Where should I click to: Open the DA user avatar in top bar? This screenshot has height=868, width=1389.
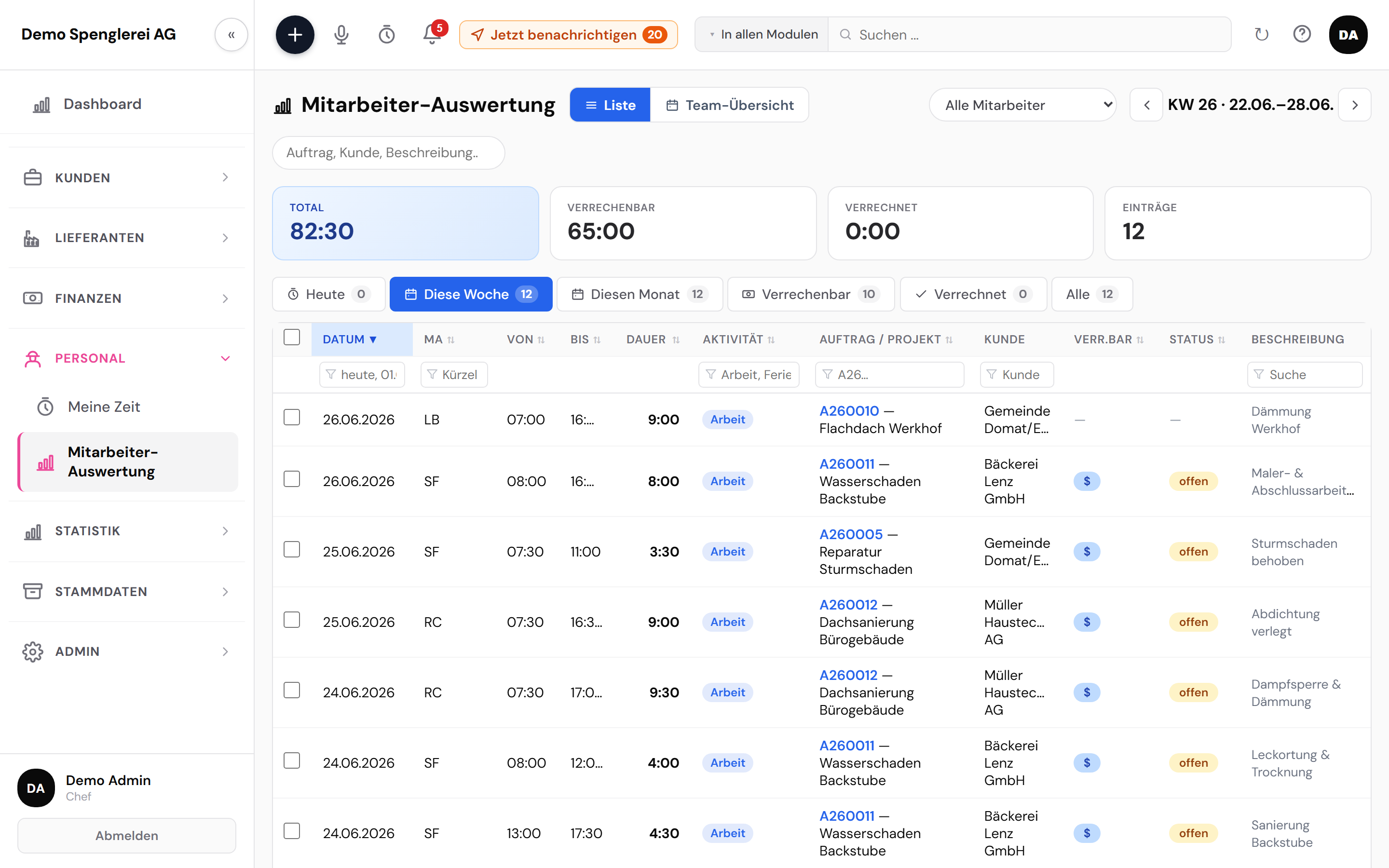pos(1348,34)
